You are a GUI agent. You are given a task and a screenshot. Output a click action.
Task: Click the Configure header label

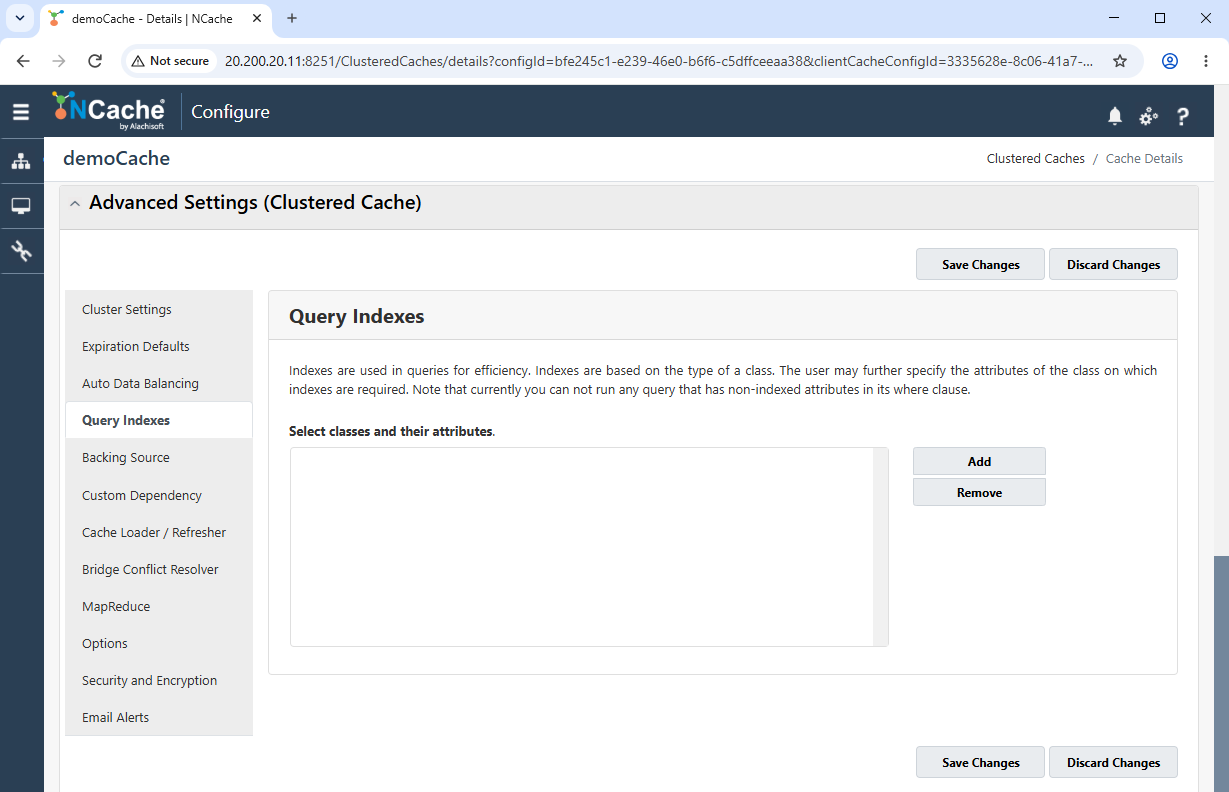(x=230, y=112)
